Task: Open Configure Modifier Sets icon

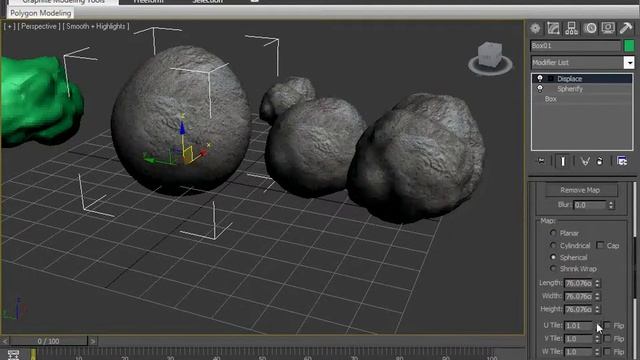Action: pyautogui.click(x=622, y=161)
